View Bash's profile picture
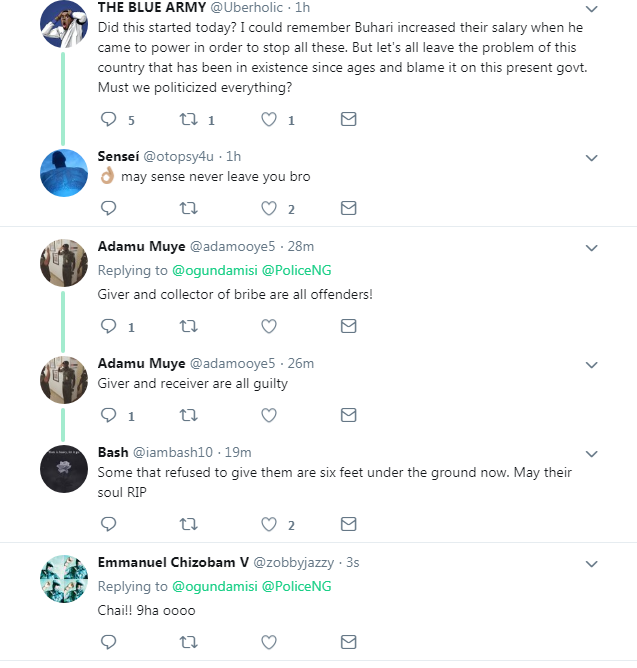This screenshot has height=668, width=637. (64, 467)
